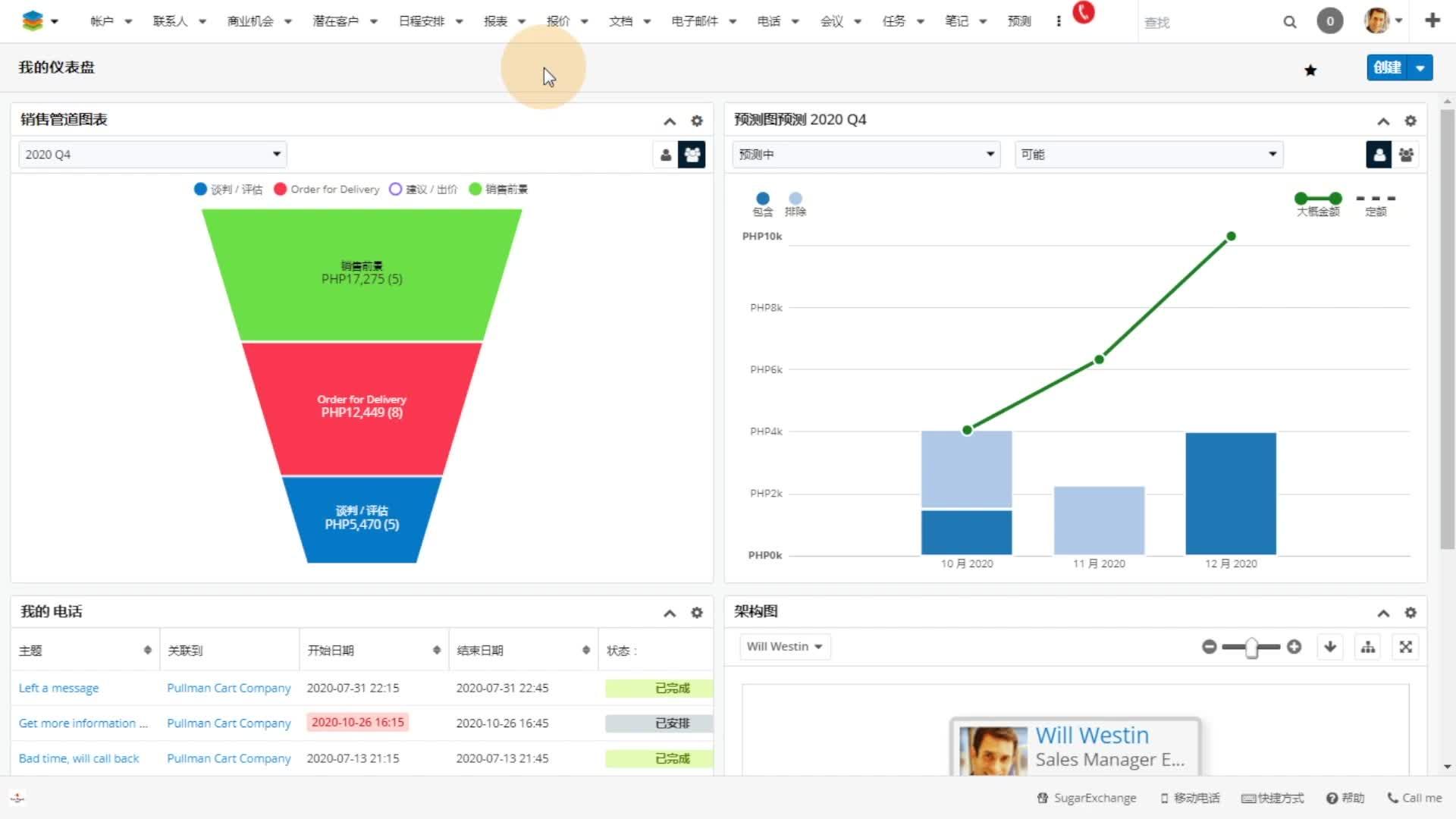Image resolution: width=1456 pixels, height=819 pixels.
Task: Open the 商业机会 menu
Action: click(x=250, y=21)
